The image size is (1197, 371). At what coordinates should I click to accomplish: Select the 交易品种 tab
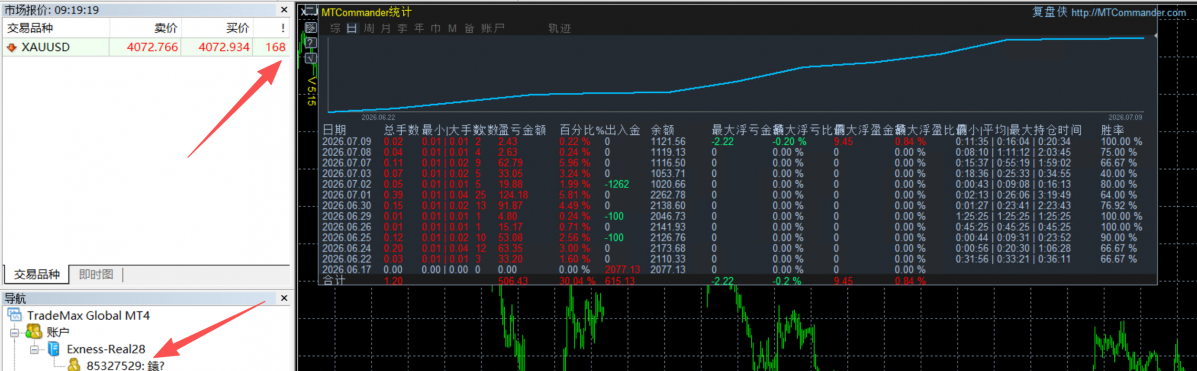[x=37, y=274]
